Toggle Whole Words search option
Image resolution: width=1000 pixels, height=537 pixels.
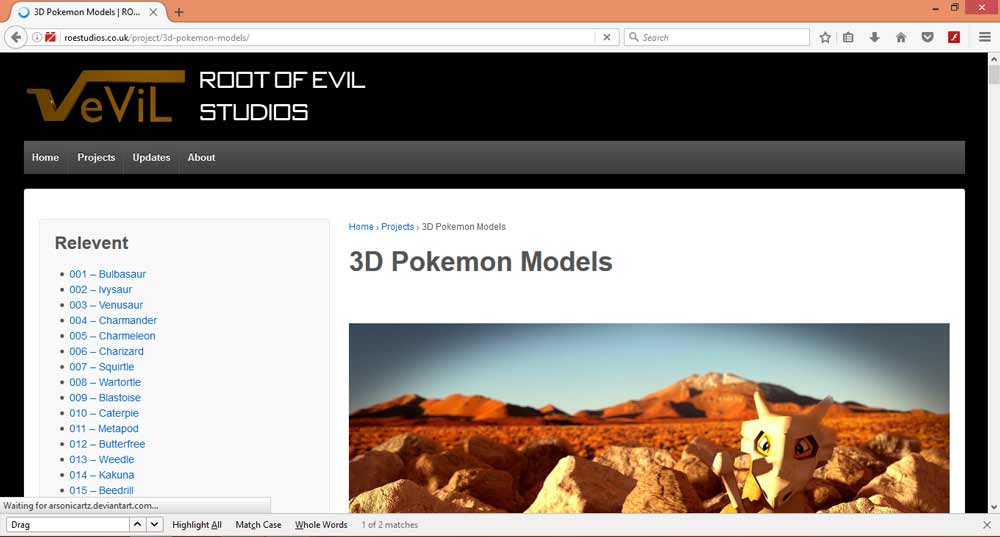[x=321, y=525]
